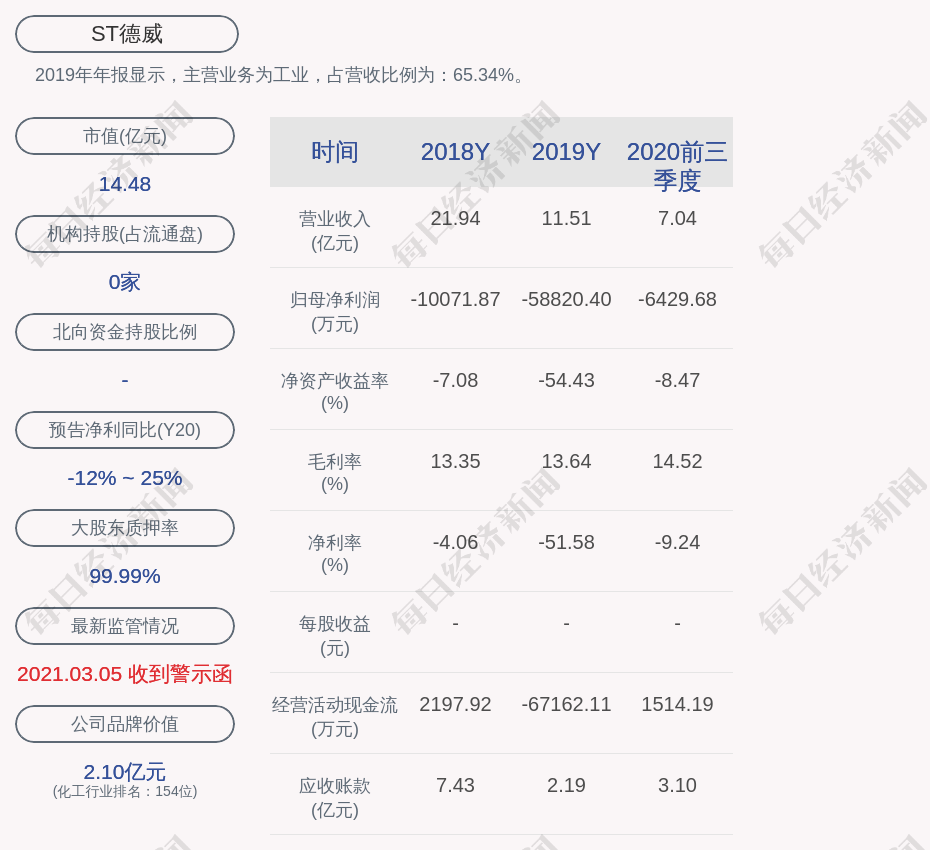
Task: Click the 2.10亿元 brand value
Action: tap(125, 772)
